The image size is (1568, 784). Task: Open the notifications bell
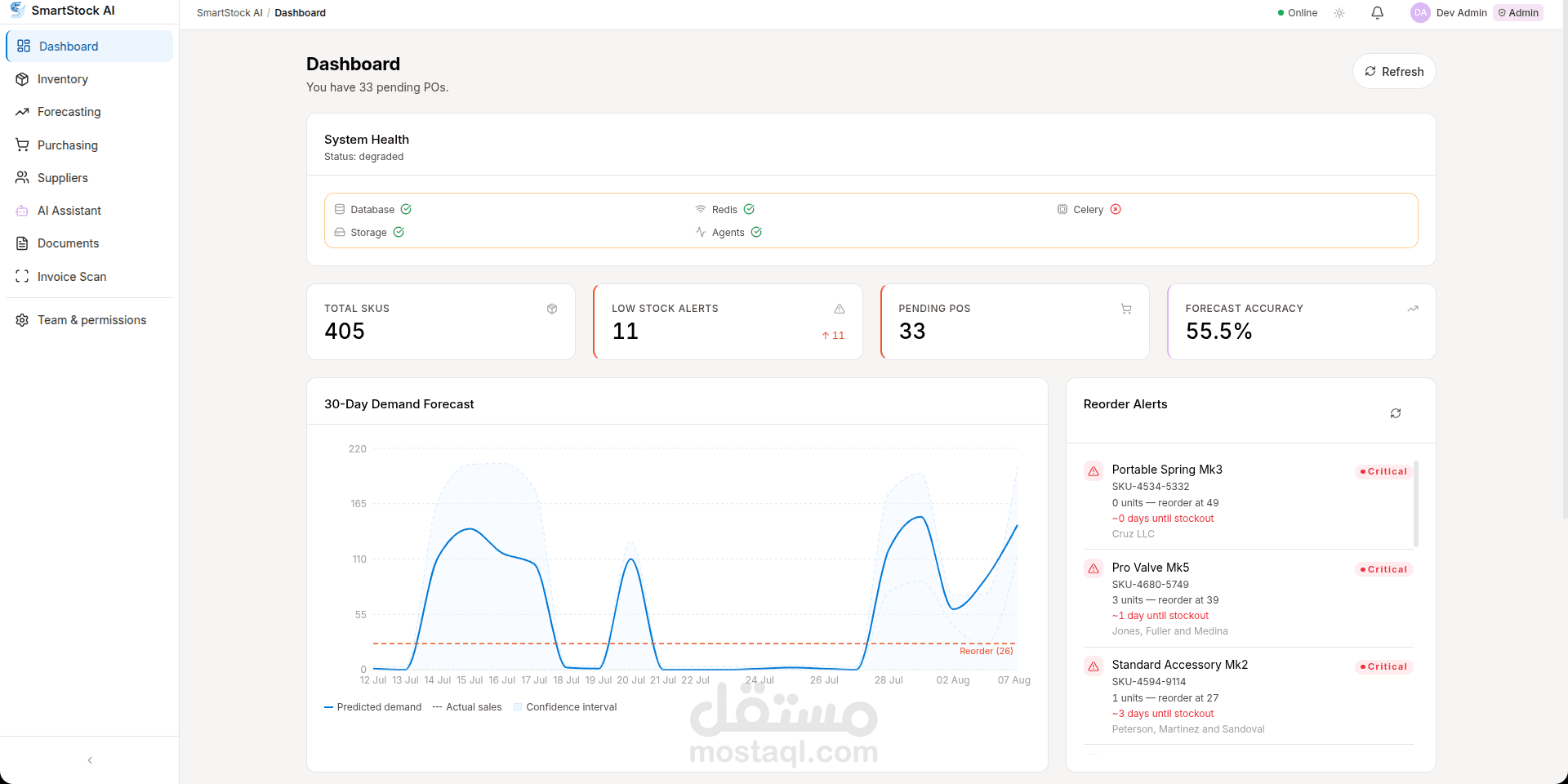(x=1377, y=13)
